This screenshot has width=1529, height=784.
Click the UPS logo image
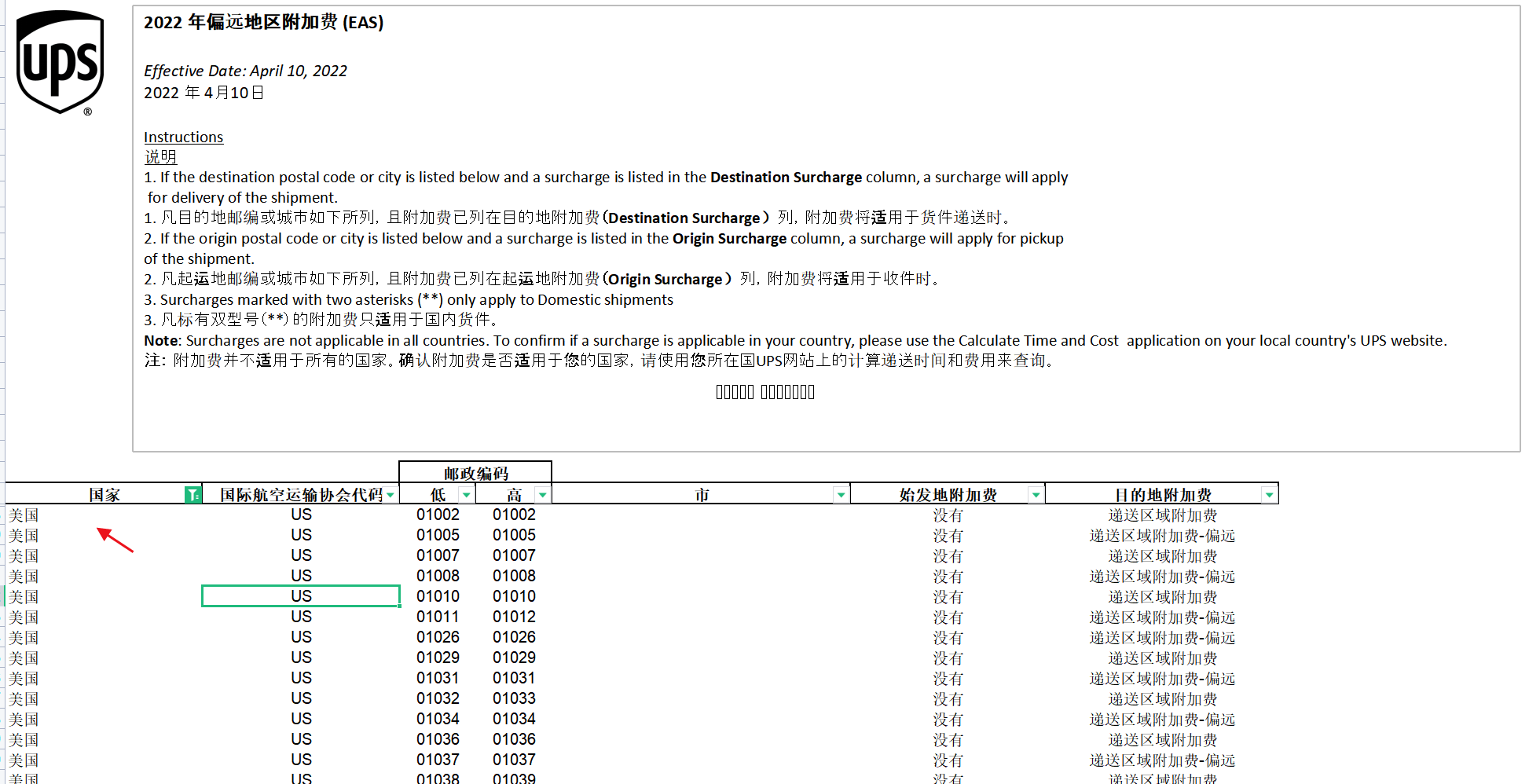(60, 63)
